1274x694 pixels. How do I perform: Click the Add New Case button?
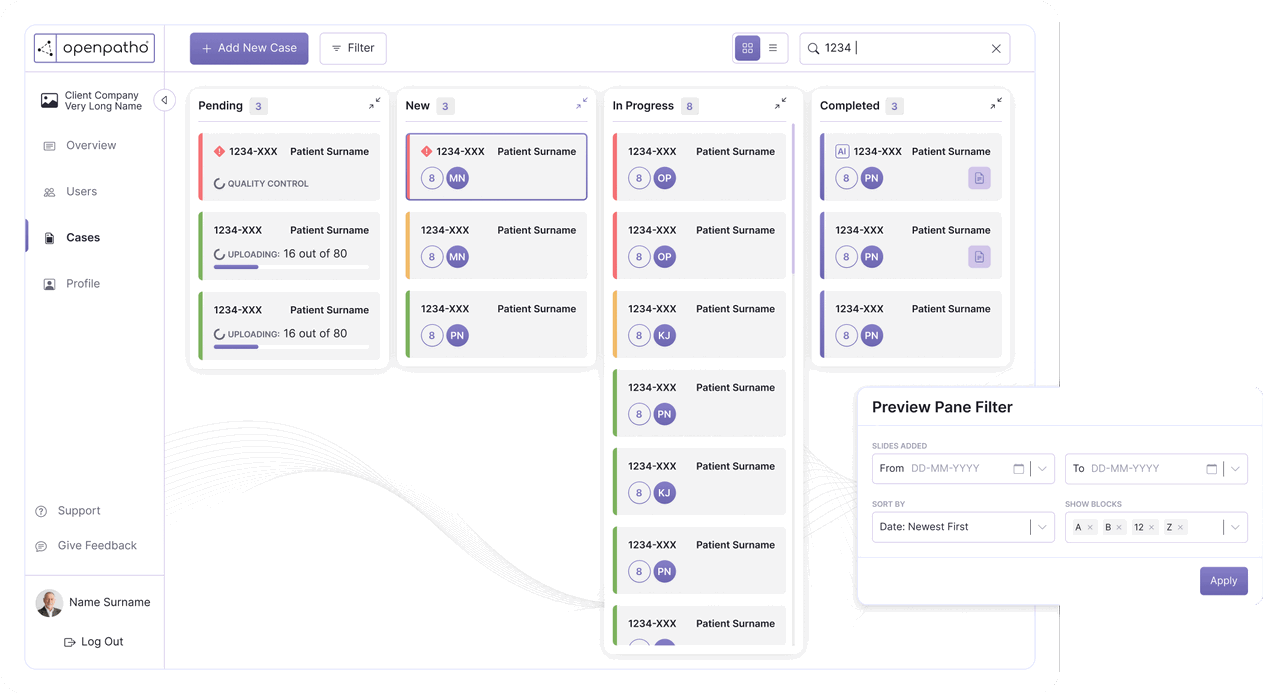[x=248, y=47]
